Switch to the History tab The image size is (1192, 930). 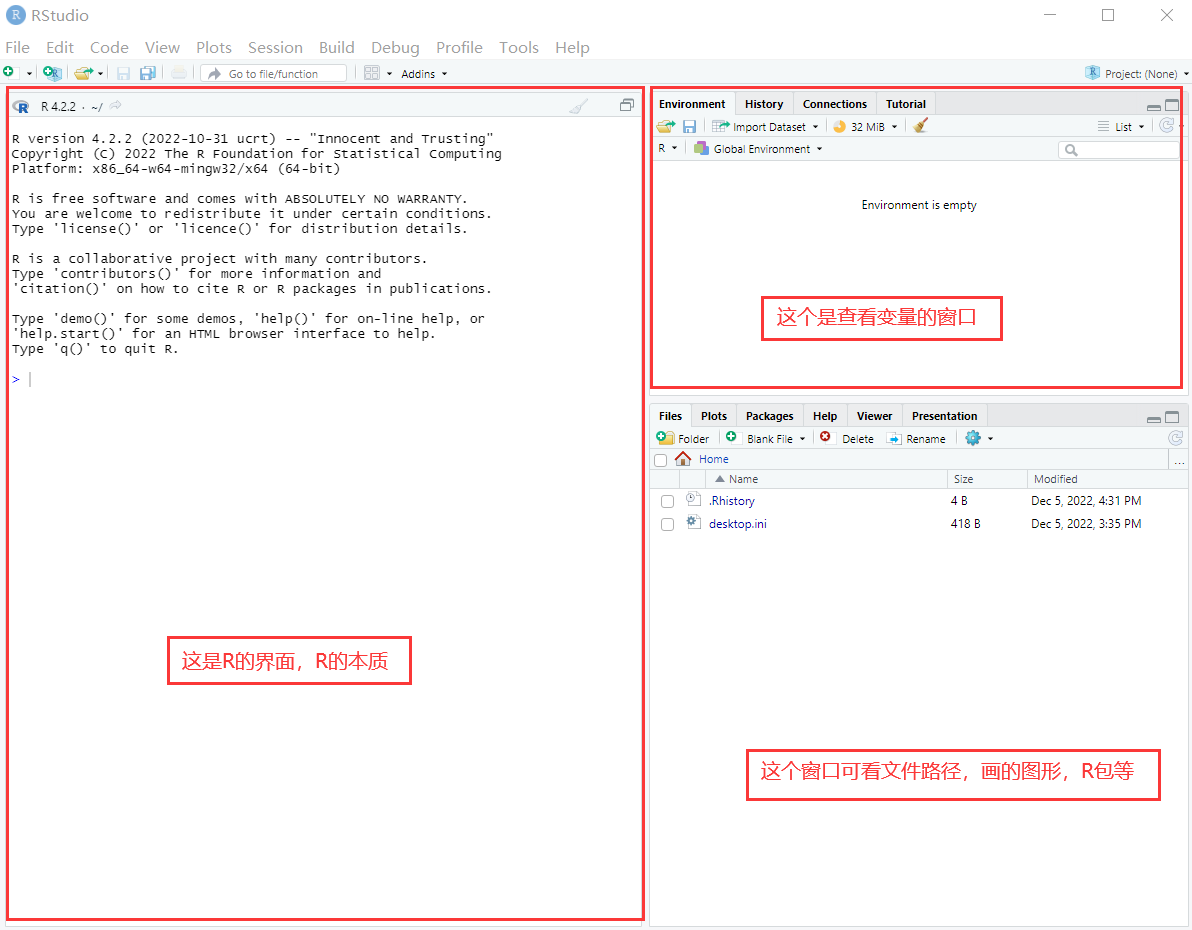[764, 104]
